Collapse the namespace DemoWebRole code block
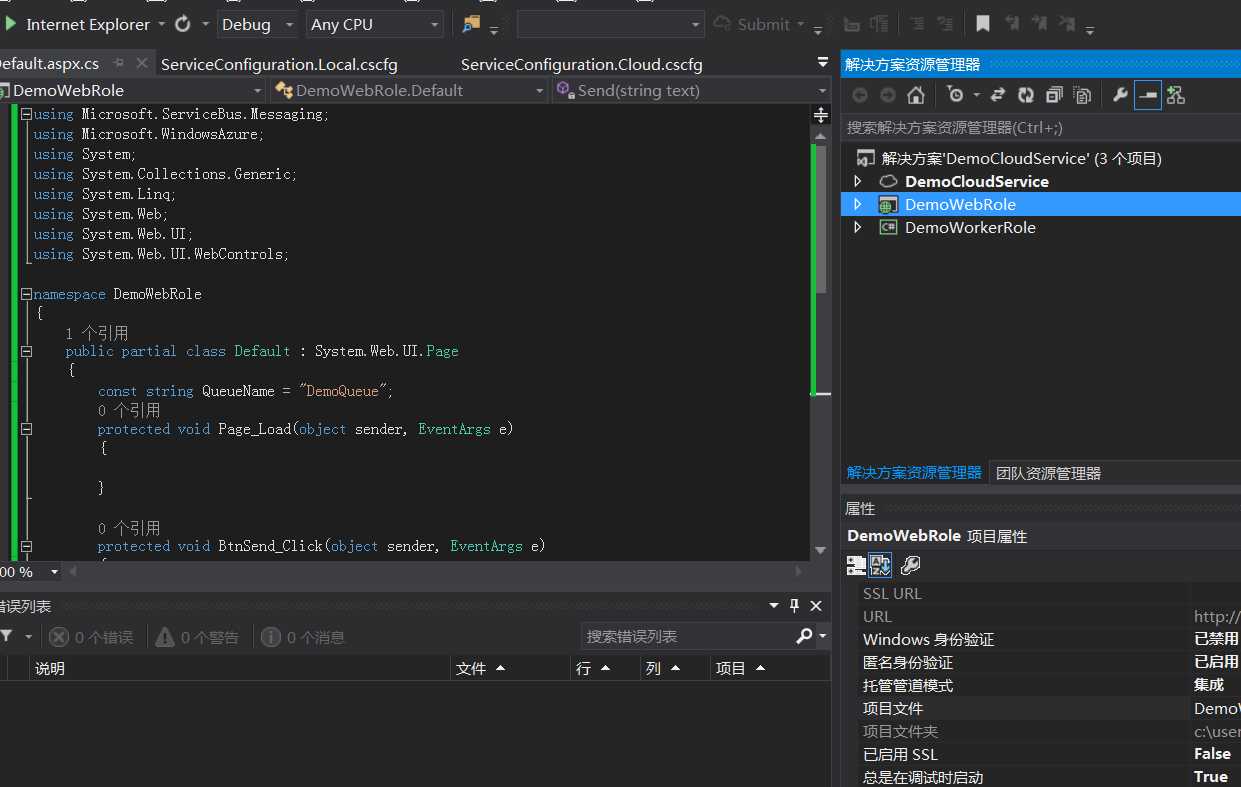The image size is (1241, 787). click(26, 294)
